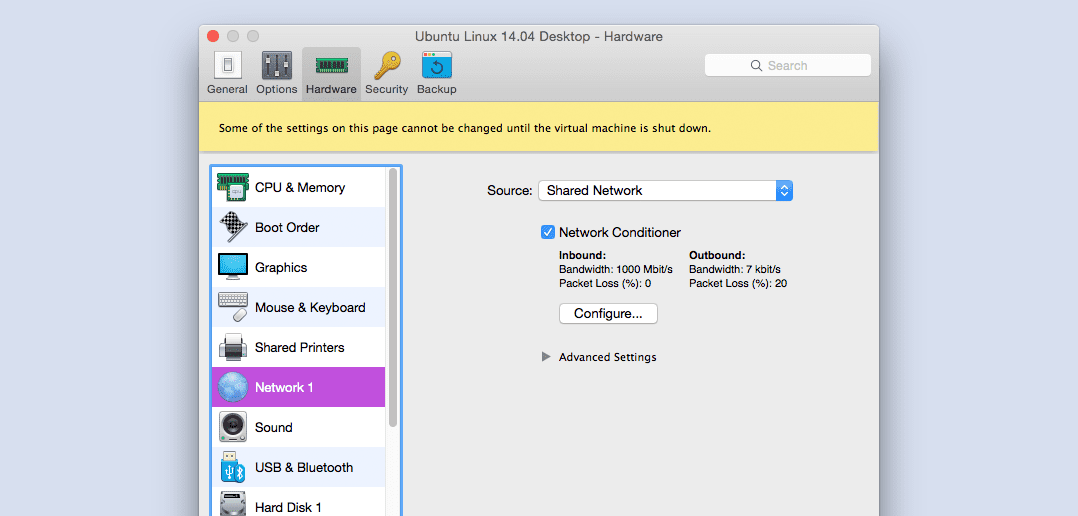Click the Outbound Bandwidth 7 kbit/s value

tap(763, 269)
